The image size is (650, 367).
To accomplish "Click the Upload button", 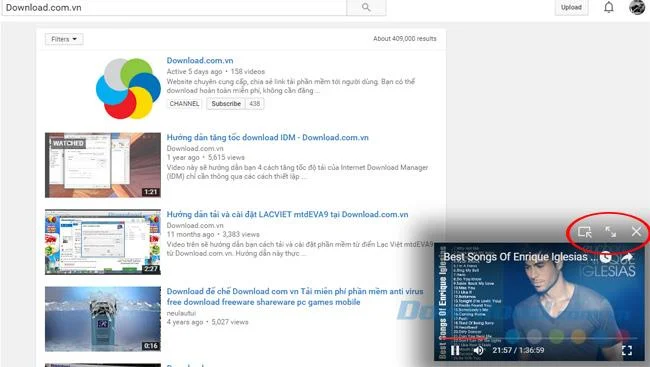I will [x=571, y=7].
